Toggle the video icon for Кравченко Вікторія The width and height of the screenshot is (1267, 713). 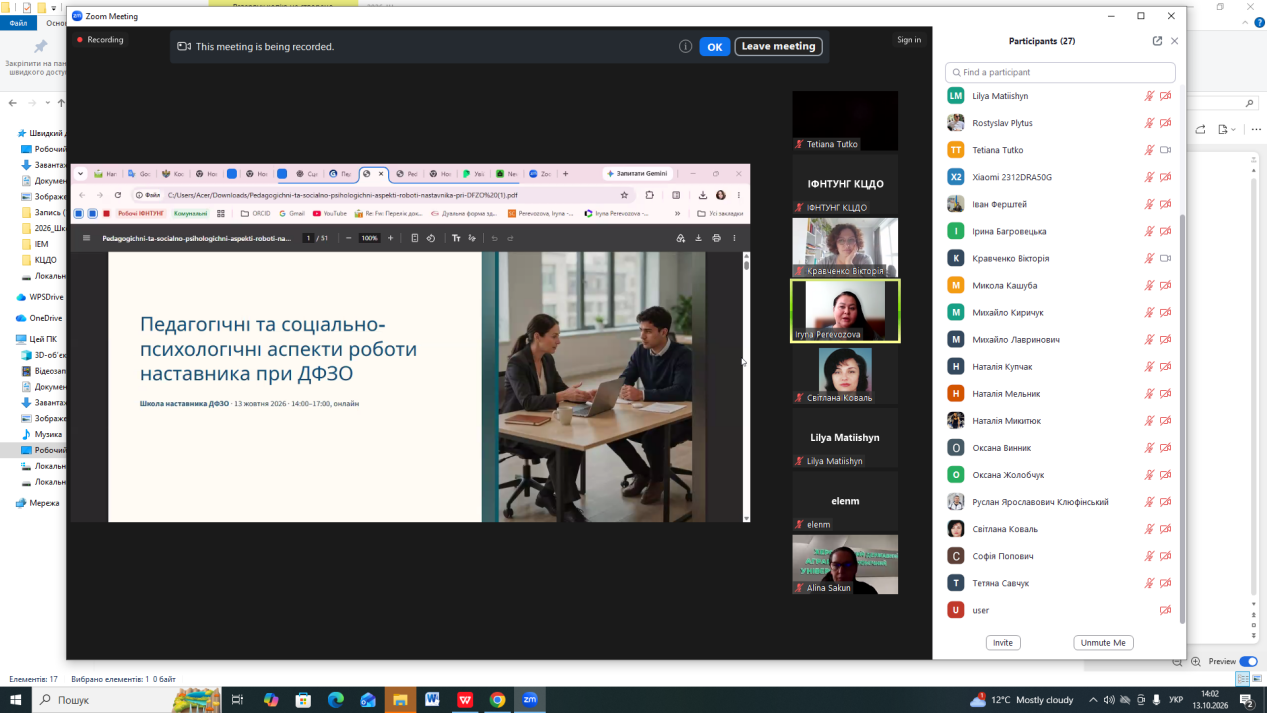tap(1165, 258)
